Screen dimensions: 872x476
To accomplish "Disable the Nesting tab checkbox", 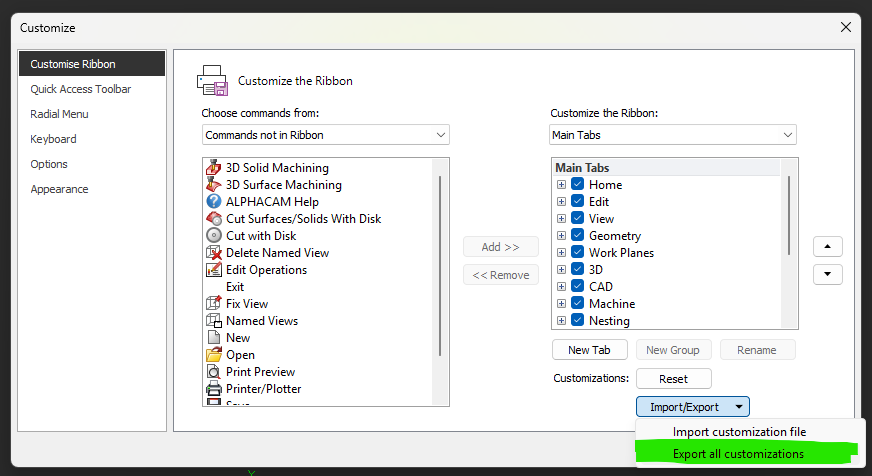I will [578, 321].
